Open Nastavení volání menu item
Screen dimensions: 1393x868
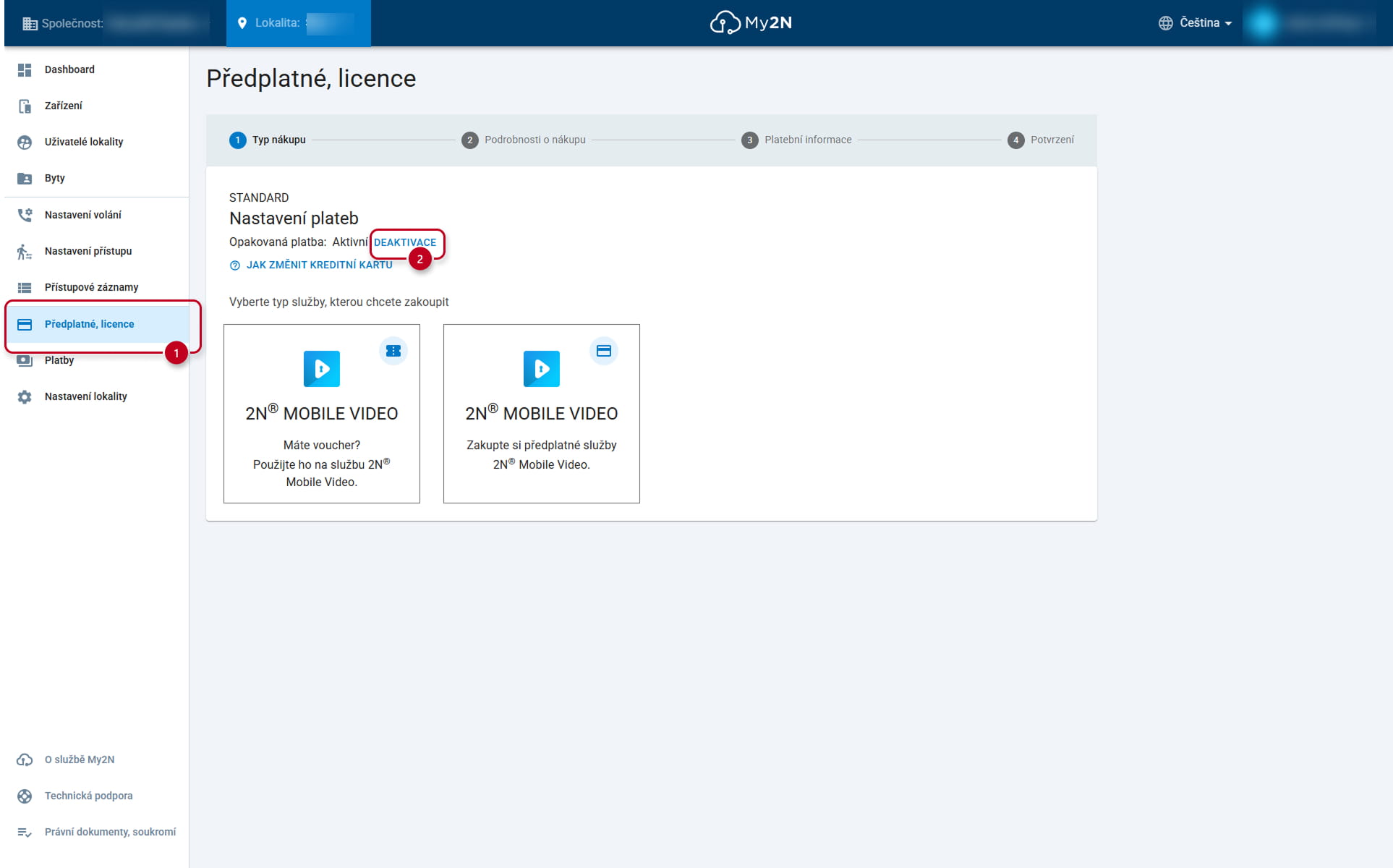(97, 215)
